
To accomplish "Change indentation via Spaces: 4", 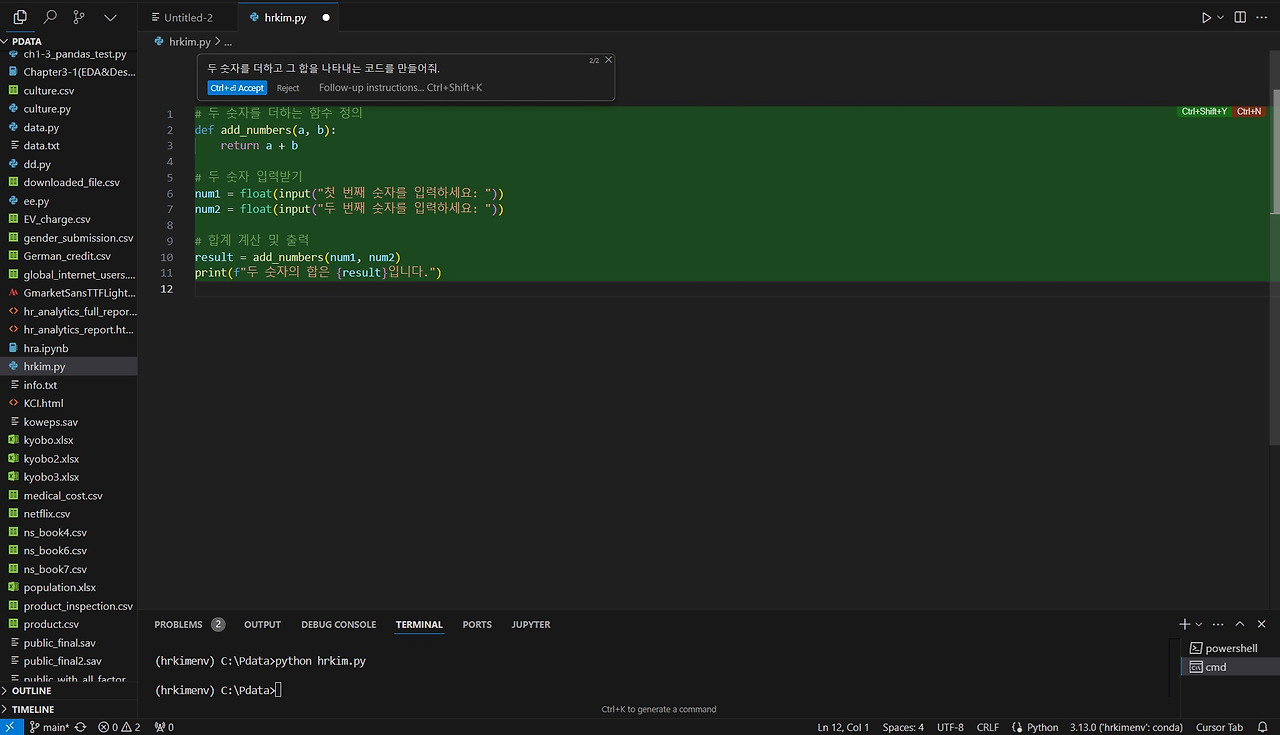I will coord(903,727).
